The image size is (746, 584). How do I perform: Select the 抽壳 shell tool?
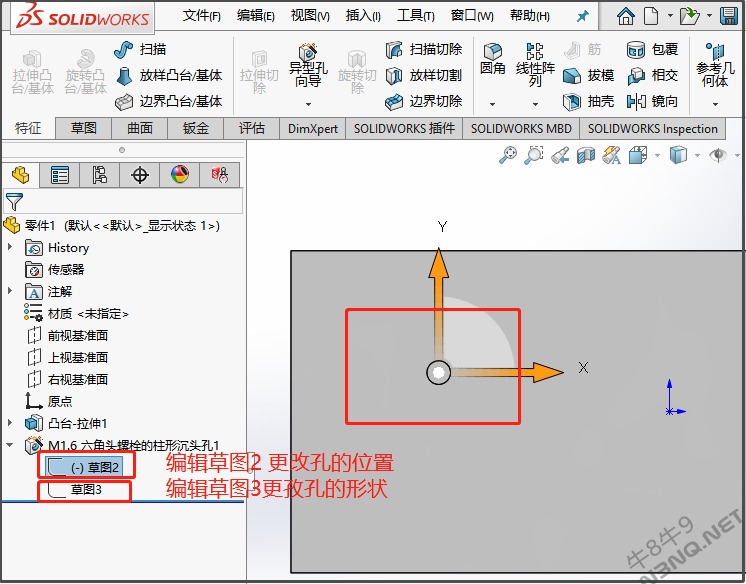589,101
